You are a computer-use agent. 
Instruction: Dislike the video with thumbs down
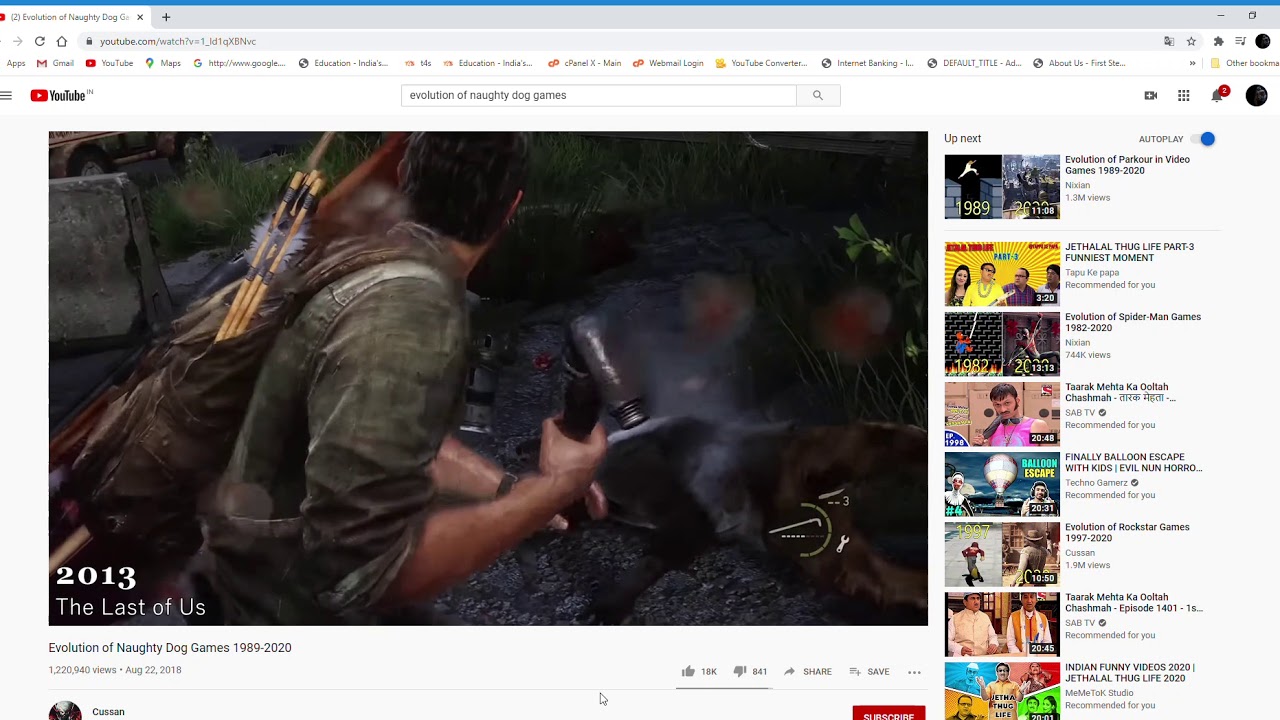coord(740,671)
